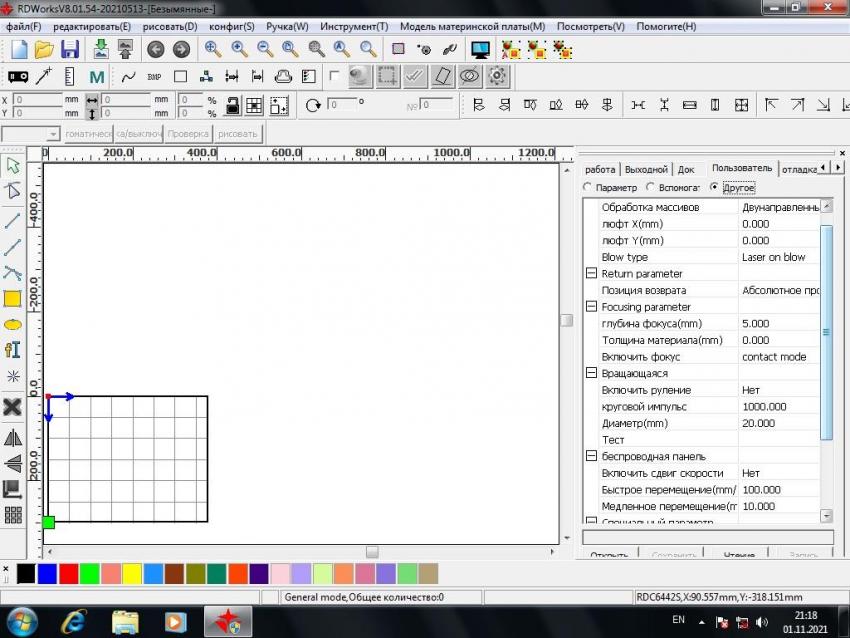Viewport: 850px width, 638px height.
Task: Collapse the Return parameter section
Action: [591, 274]
